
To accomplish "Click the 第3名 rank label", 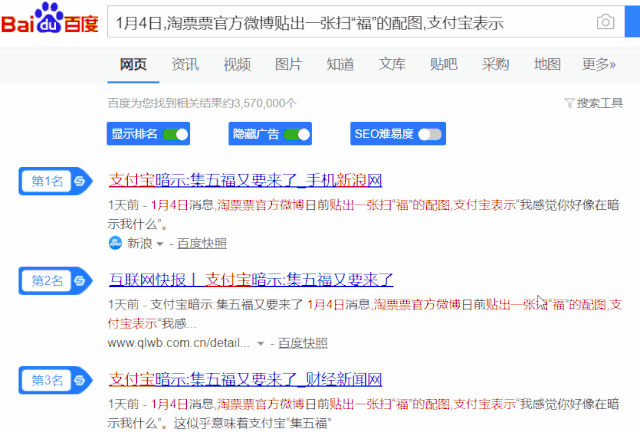I will pos(47,380).
